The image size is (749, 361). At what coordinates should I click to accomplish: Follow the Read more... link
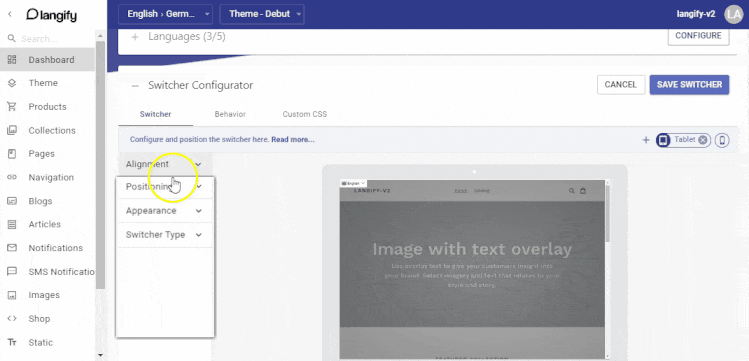pyautogui.click(x=293, y=140)
